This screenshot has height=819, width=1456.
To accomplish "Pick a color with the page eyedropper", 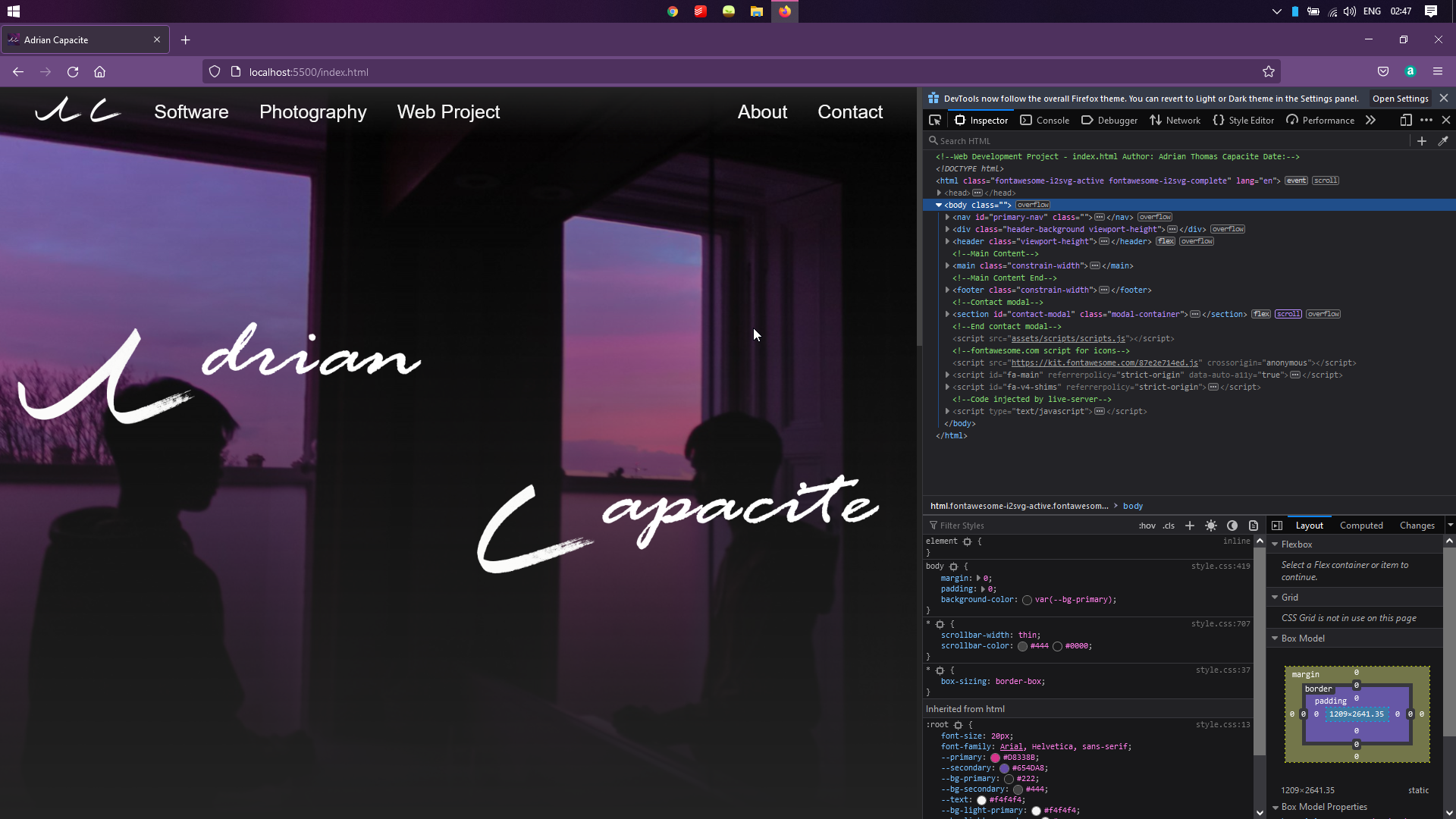I will coord(1443,141).
